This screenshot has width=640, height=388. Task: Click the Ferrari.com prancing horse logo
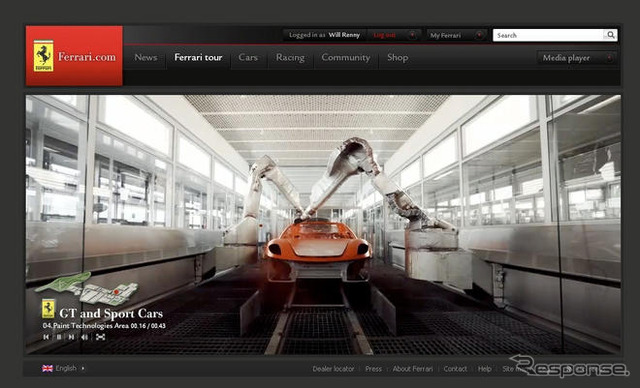[44, 56]
